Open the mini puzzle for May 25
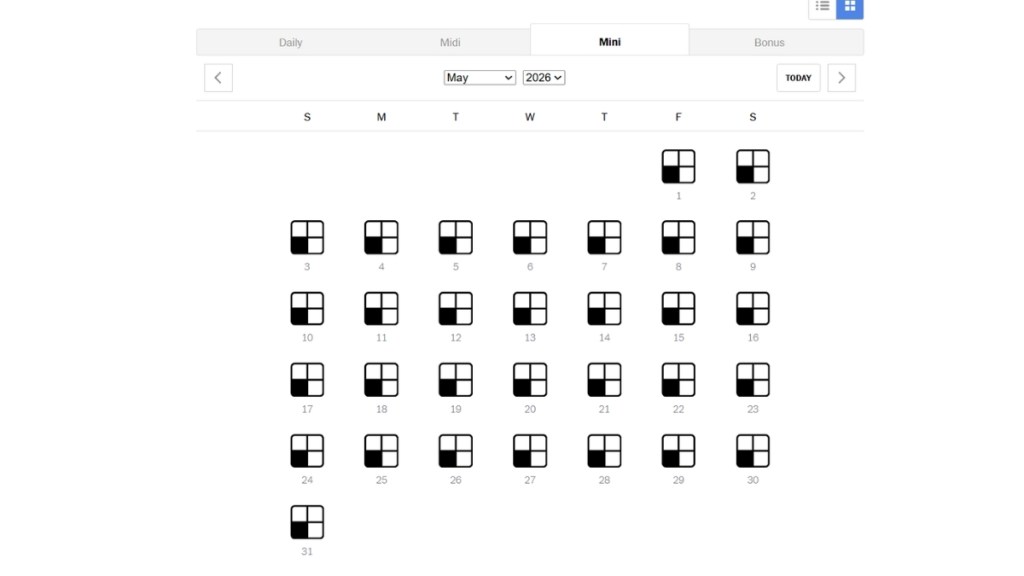 [x=381, y=451]
